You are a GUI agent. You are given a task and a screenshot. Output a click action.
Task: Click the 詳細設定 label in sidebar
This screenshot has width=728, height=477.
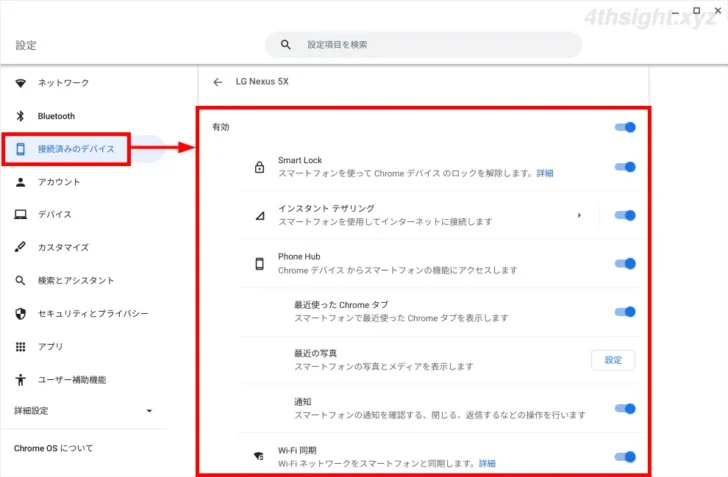tap(31, 411)
